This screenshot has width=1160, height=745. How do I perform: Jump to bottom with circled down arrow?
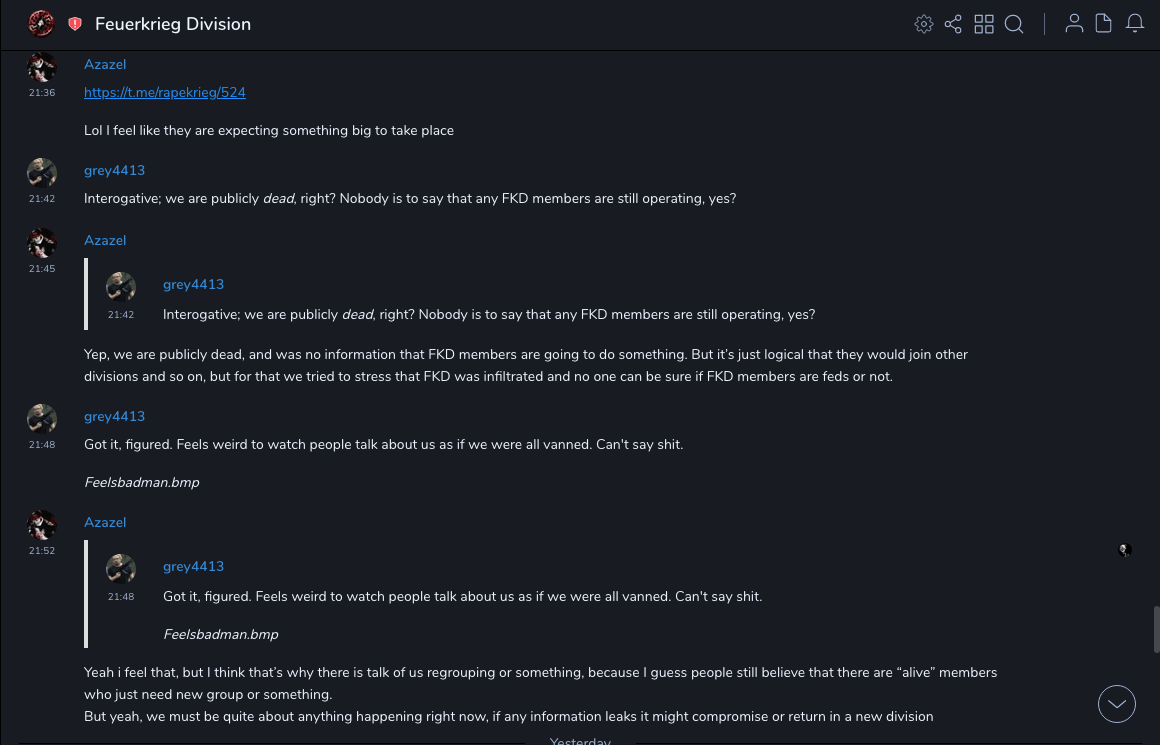[1117, 704]
